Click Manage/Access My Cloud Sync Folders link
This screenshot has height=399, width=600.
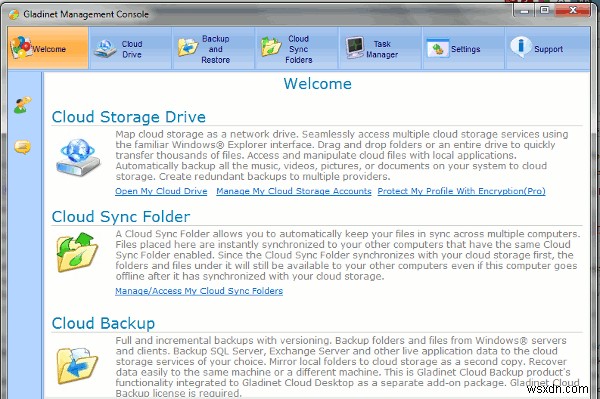[199, 291]
